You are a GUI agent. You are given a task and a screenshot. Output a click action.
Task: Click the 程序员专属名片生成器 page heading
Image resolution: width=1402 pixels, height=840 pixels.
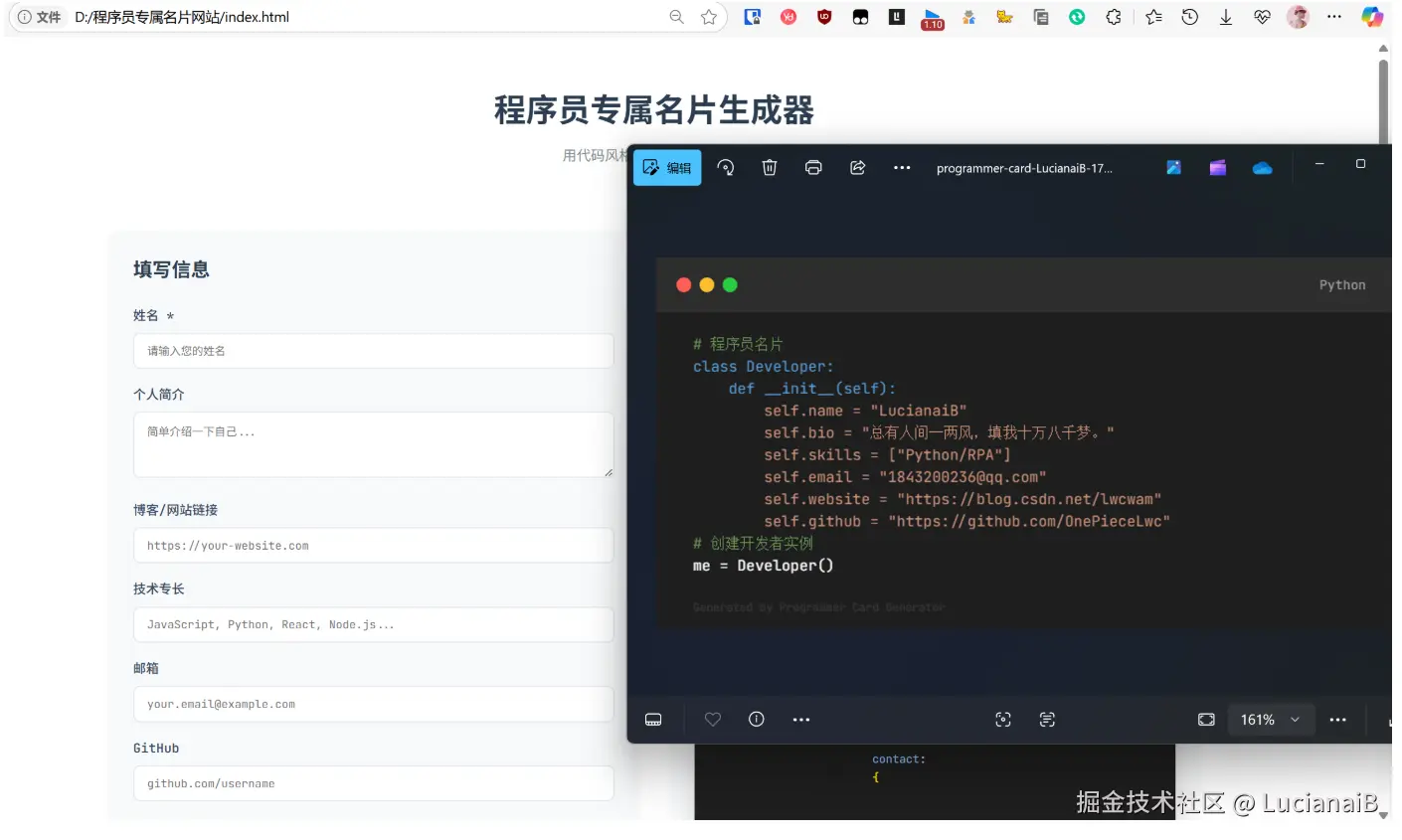[x=654, y=109]
